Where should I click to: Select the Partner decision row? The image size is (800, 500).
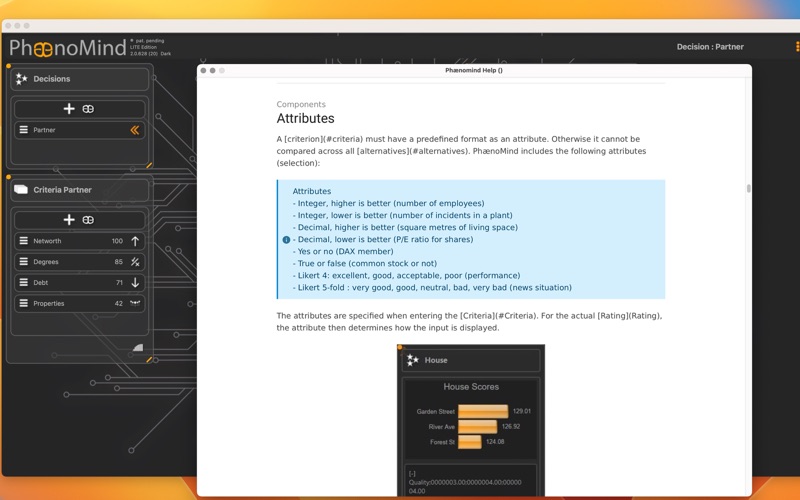(80, 130)
